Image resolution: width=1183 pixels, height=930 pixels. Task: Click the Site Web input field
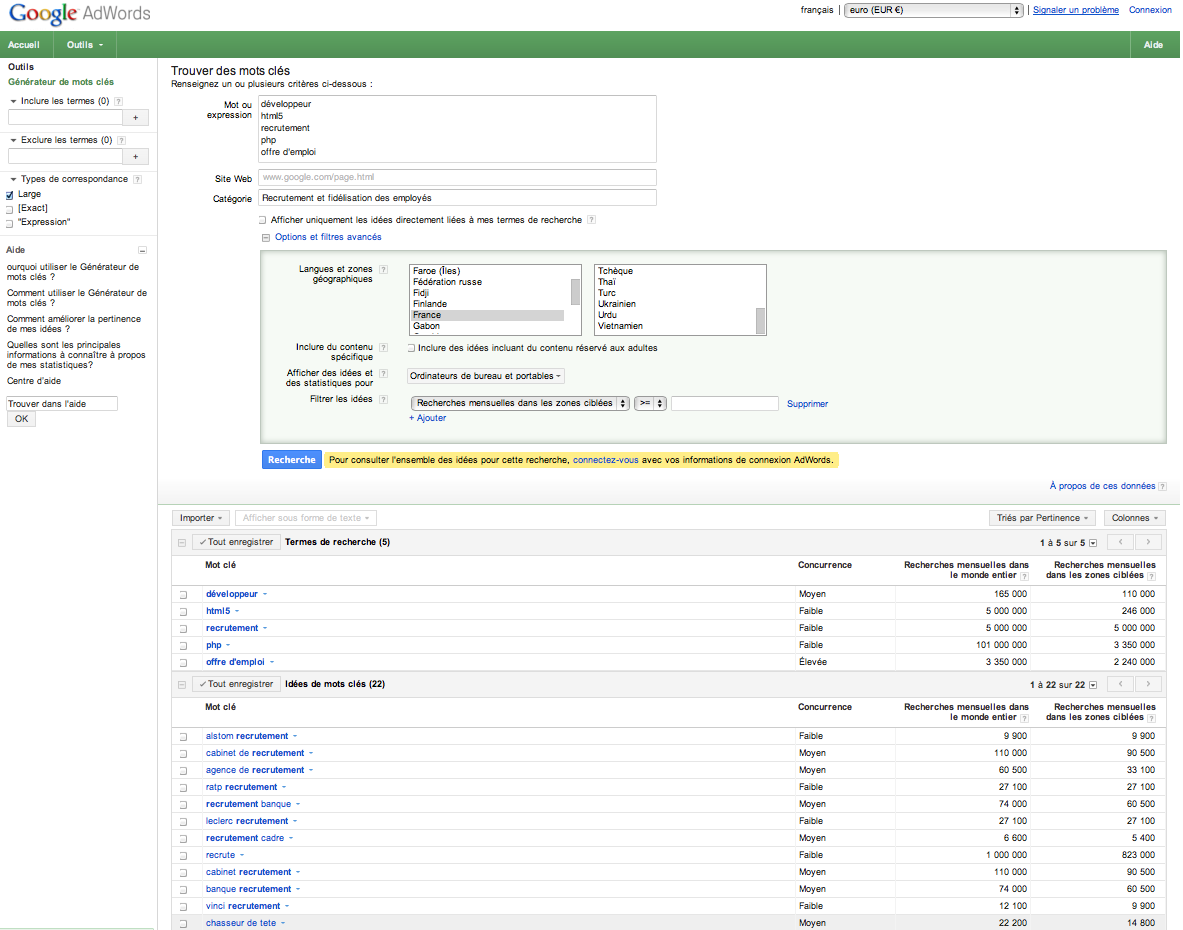pos(457,177)
